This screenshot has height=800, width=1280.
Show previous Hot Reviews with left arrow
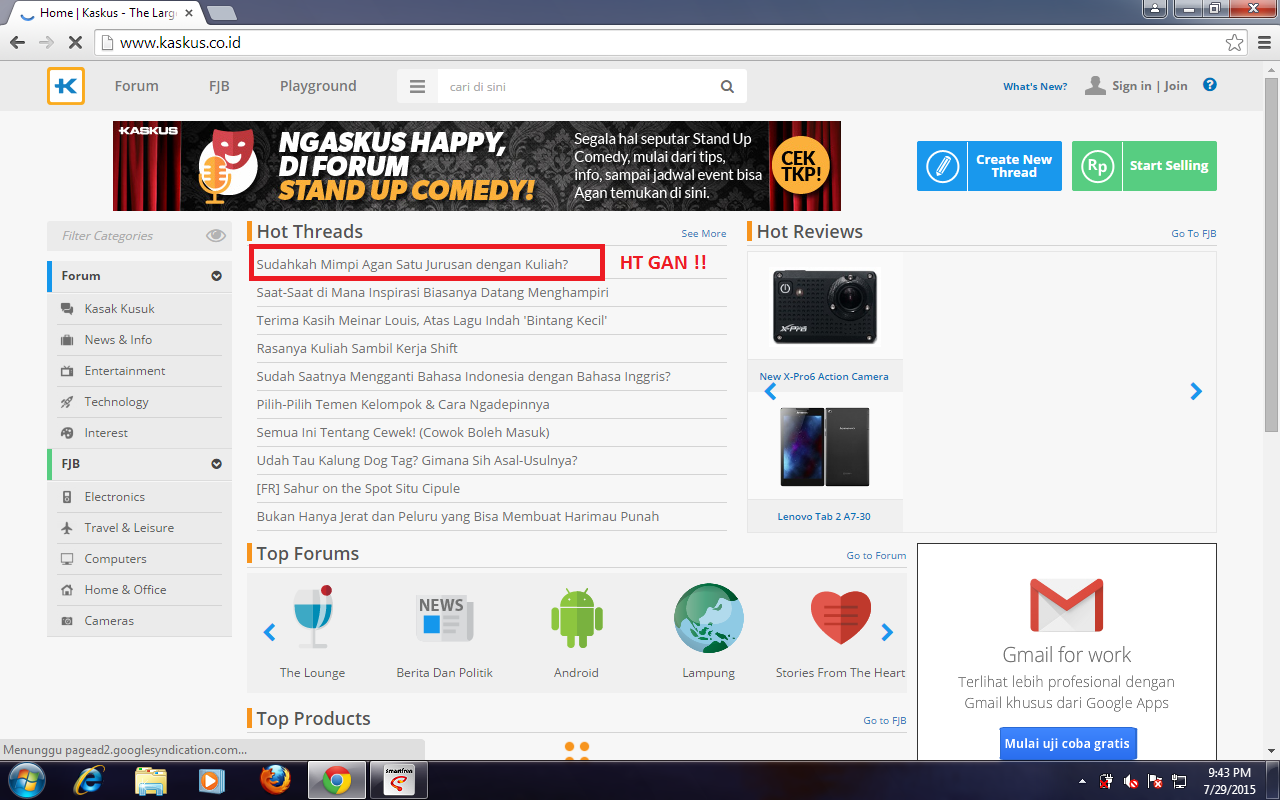point(770,392)
